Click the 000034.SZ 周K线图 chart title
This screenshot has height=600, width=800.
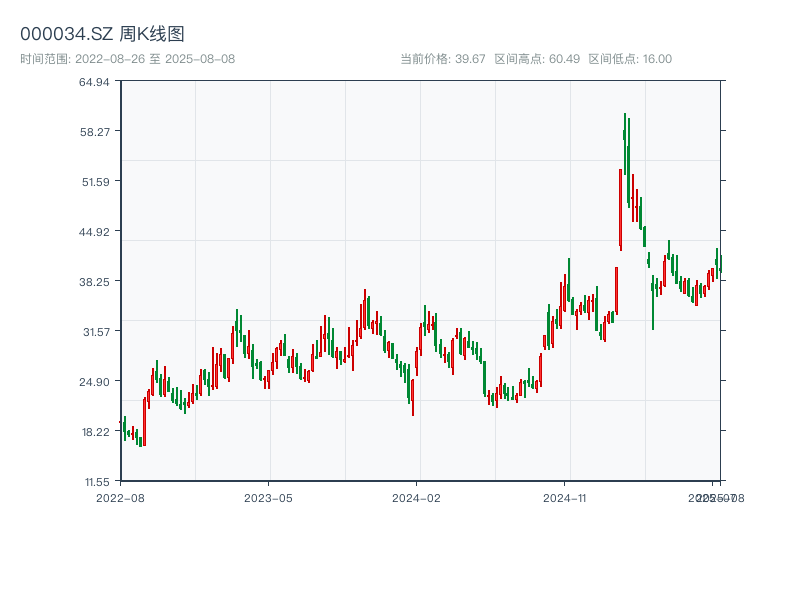pyautogui.click(x=102, y=35)
